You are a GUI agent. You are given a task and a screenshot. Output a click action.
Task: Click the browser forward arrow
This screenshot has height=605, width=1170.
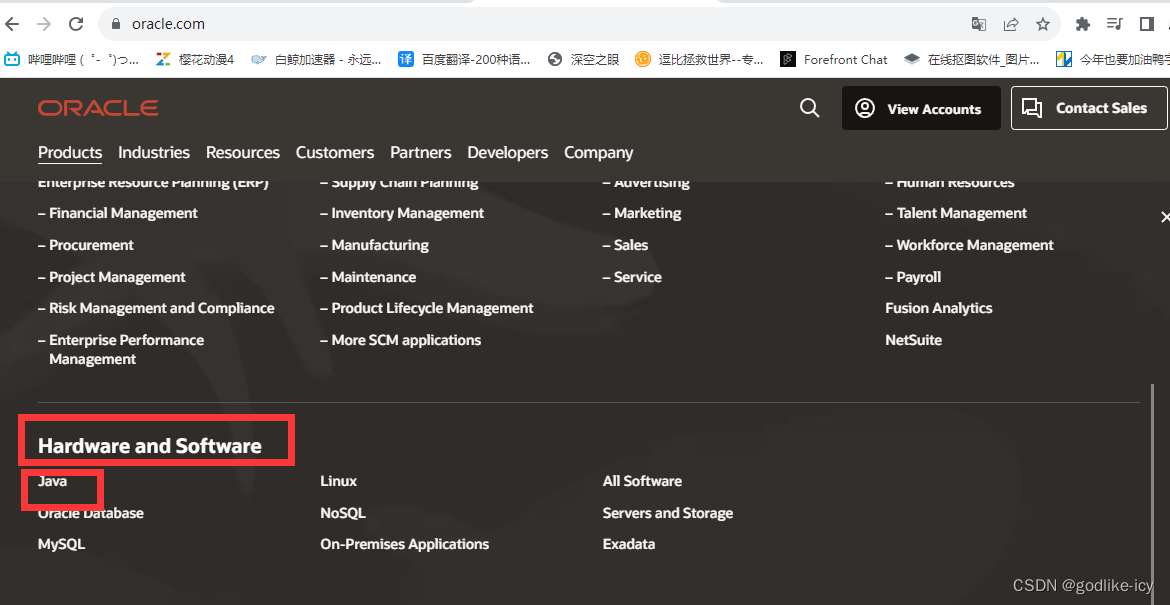pos(44,24)
